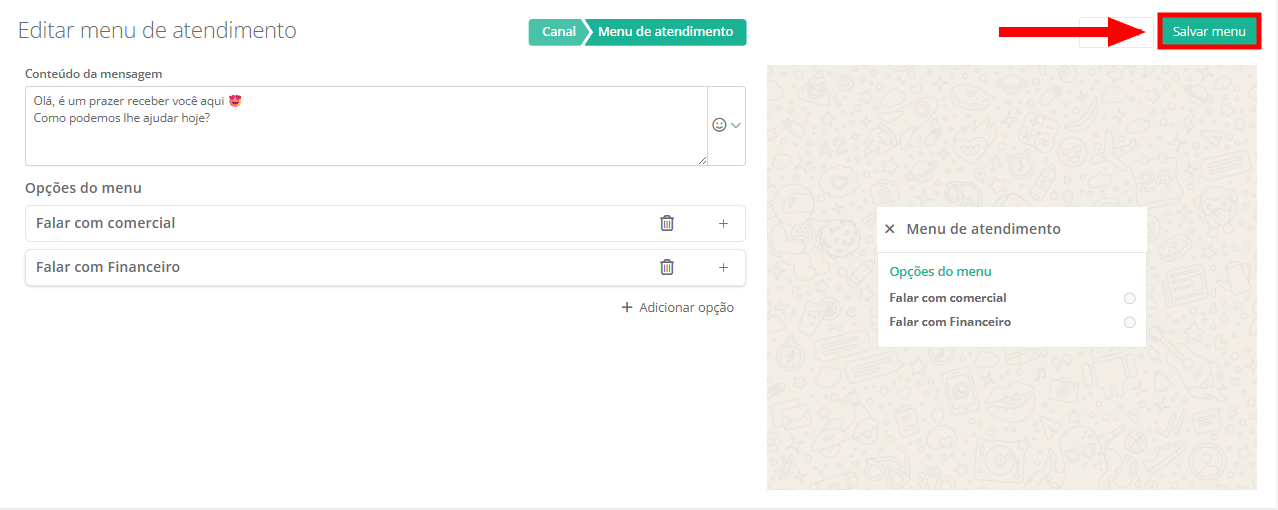The height and width of the screenshot is (510, 1278).
Task: Open the emoji picker smiley icon
Action: (719, 125)
